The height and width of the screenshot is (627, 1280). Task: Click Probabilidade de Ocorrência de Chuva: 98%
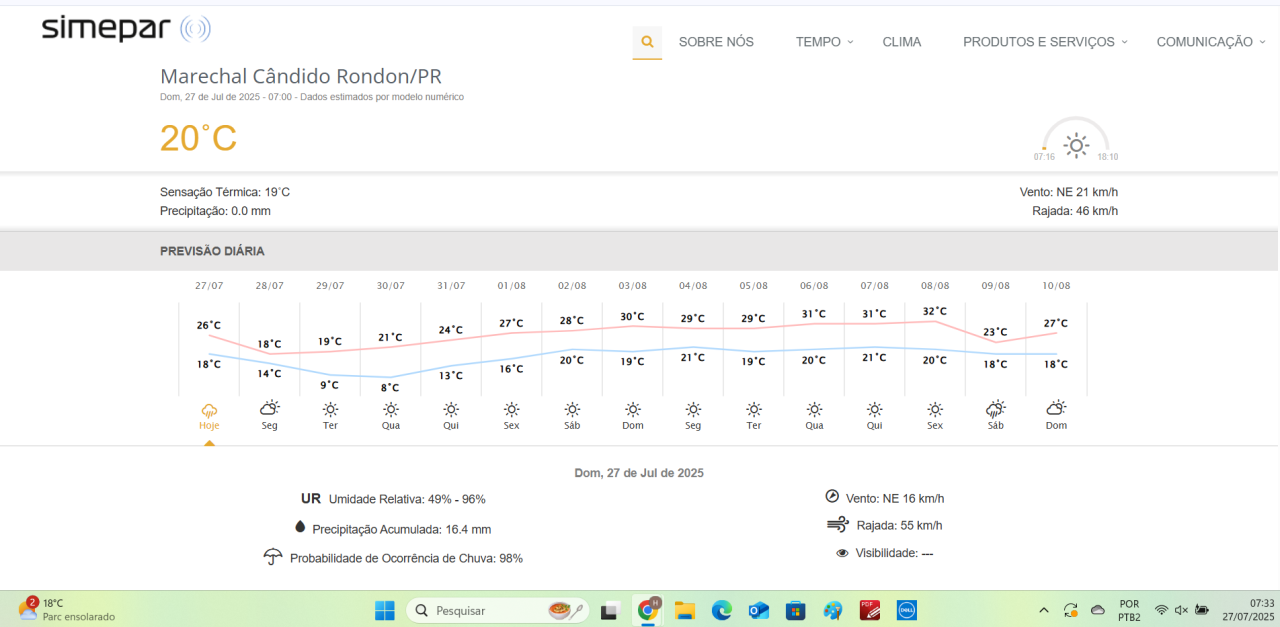(x=406, y=558)
